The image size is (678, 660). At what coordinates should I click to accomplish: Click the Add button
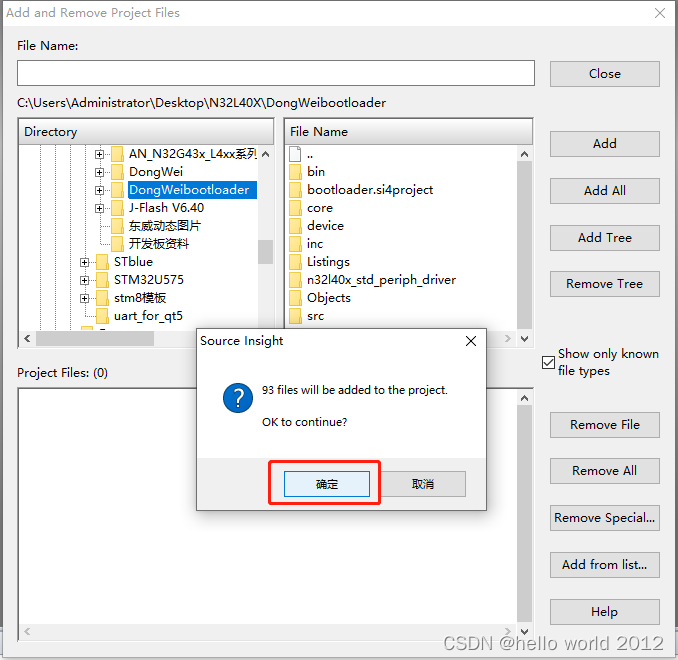(x=604, y=144)
